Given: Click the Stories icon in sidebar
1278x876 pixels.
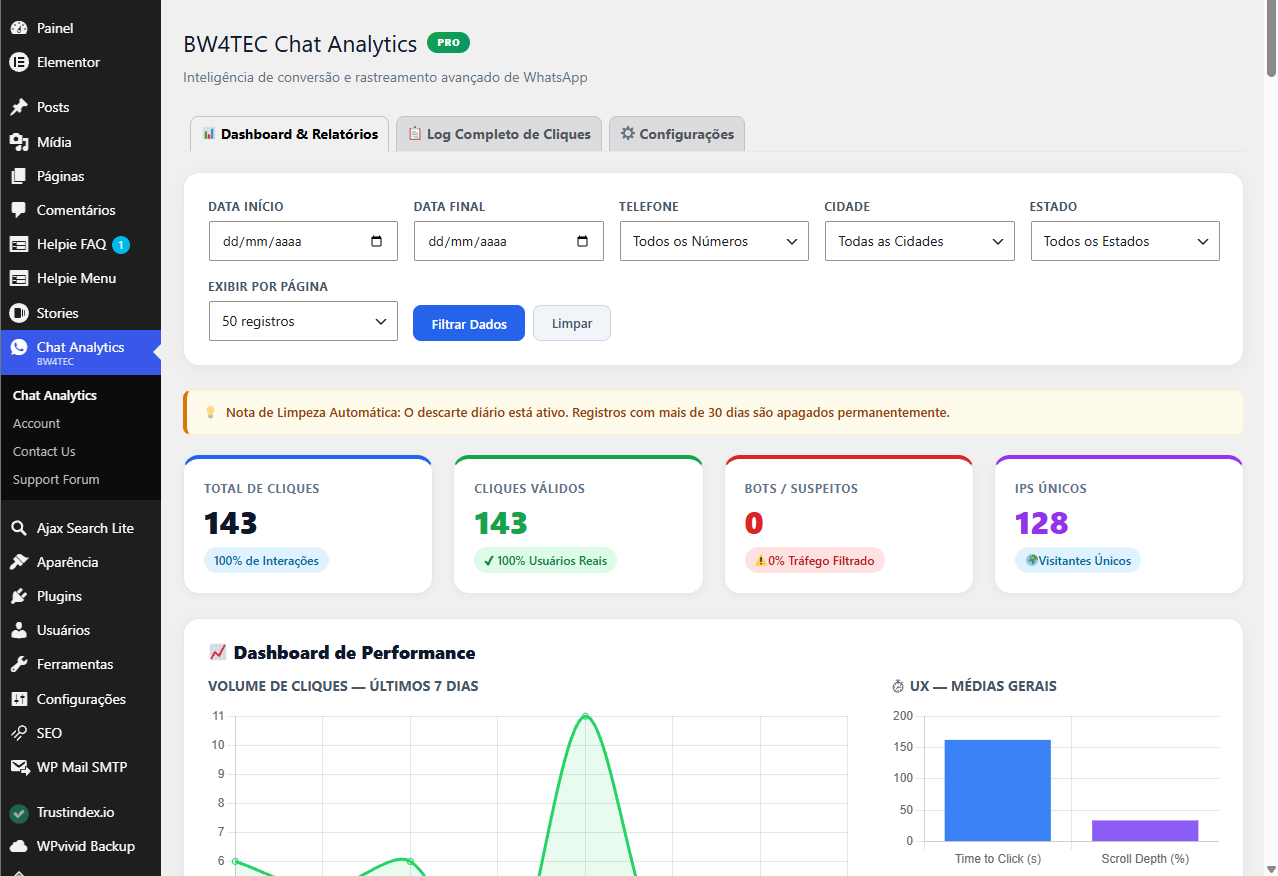Looking at the screenshot, I should pos(19,313).
